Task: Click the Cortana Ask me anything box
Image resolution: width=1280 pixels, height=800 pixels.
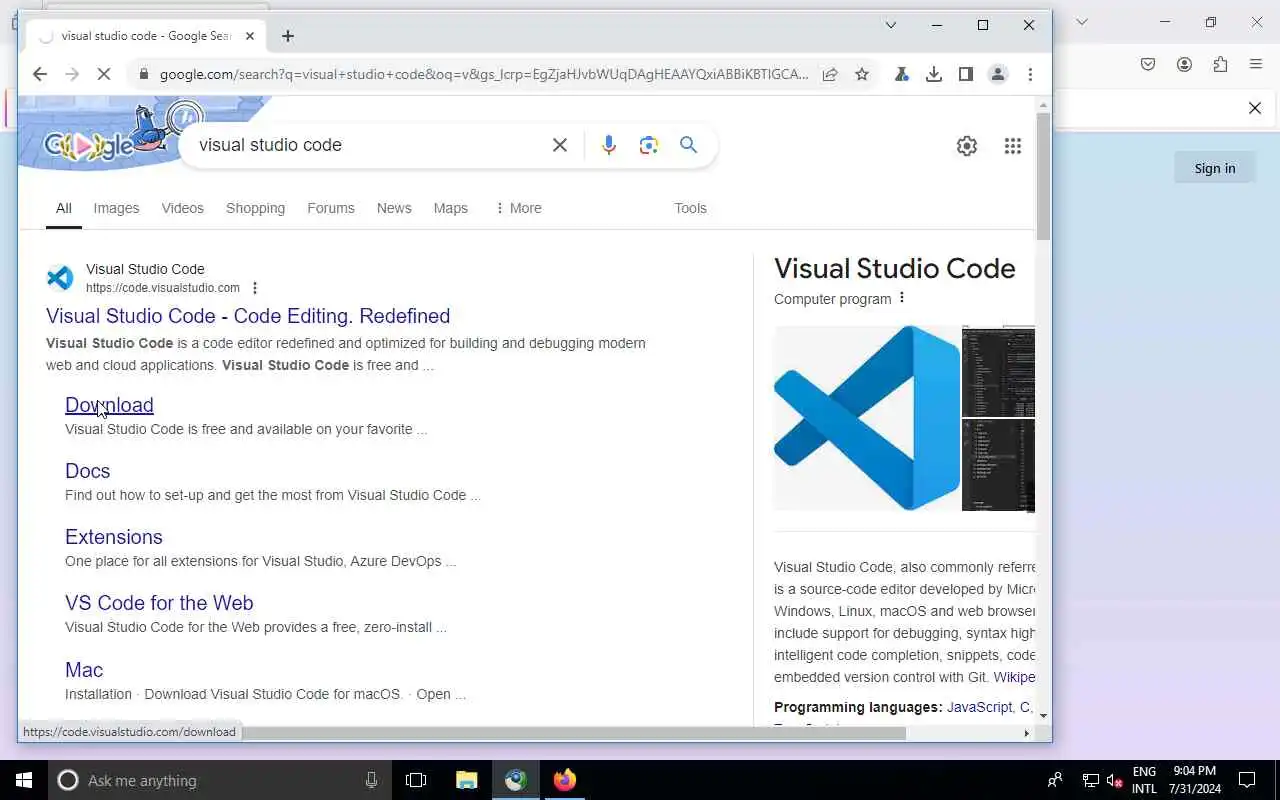Action: tap(220, 780)
